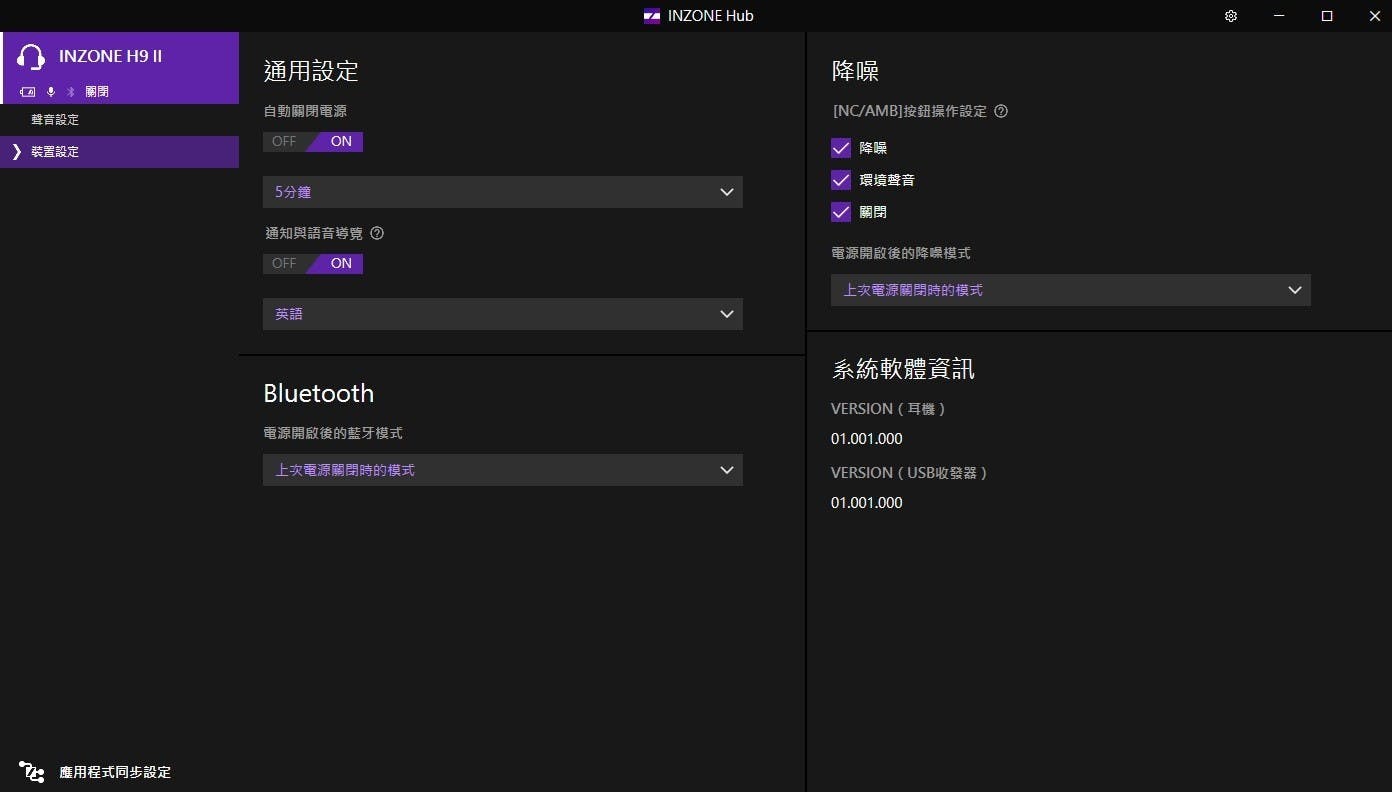Expand the 英語 voice language dropdown
1392x792 pixels.
pyautogui.click(x=502, y=314)
